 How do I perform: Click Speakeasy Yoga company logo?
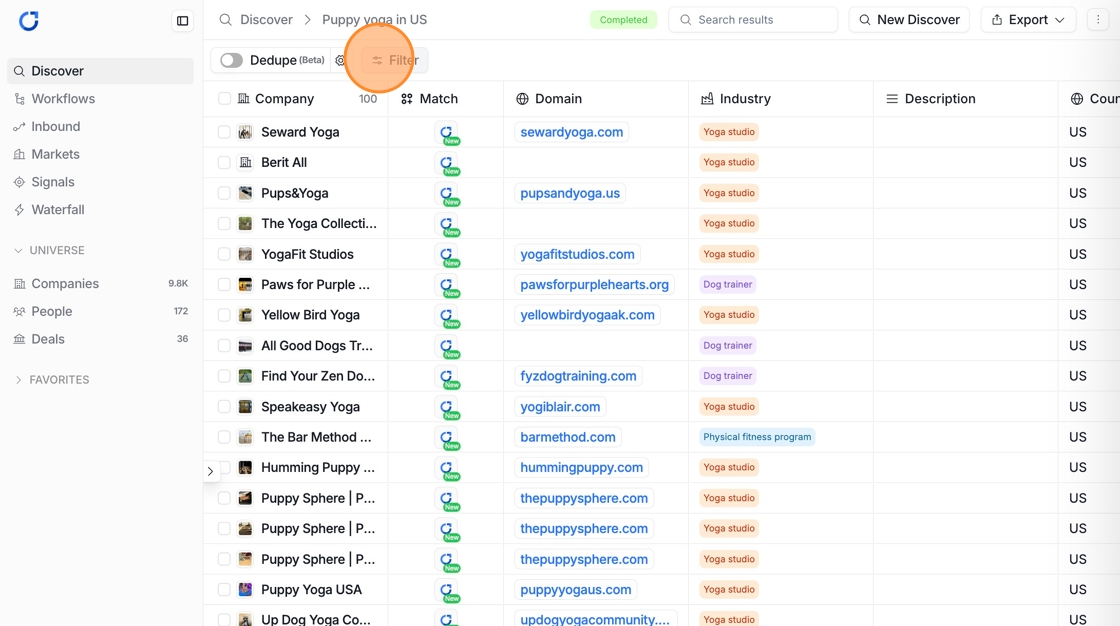pyautogui.click(x=245, y=407)
